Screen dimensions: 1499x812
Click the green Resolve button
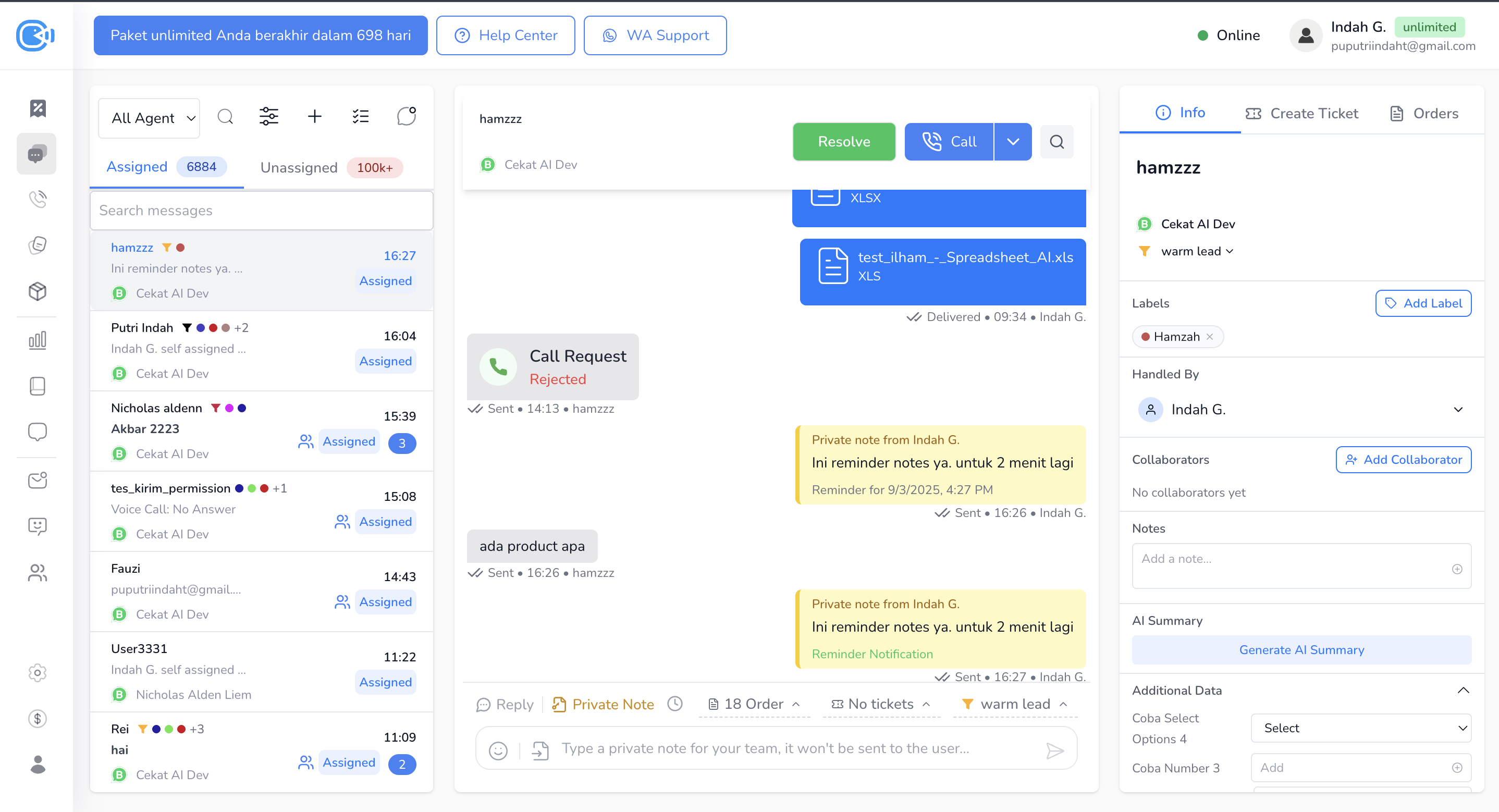pyautogui.click(x=843, y=141)
